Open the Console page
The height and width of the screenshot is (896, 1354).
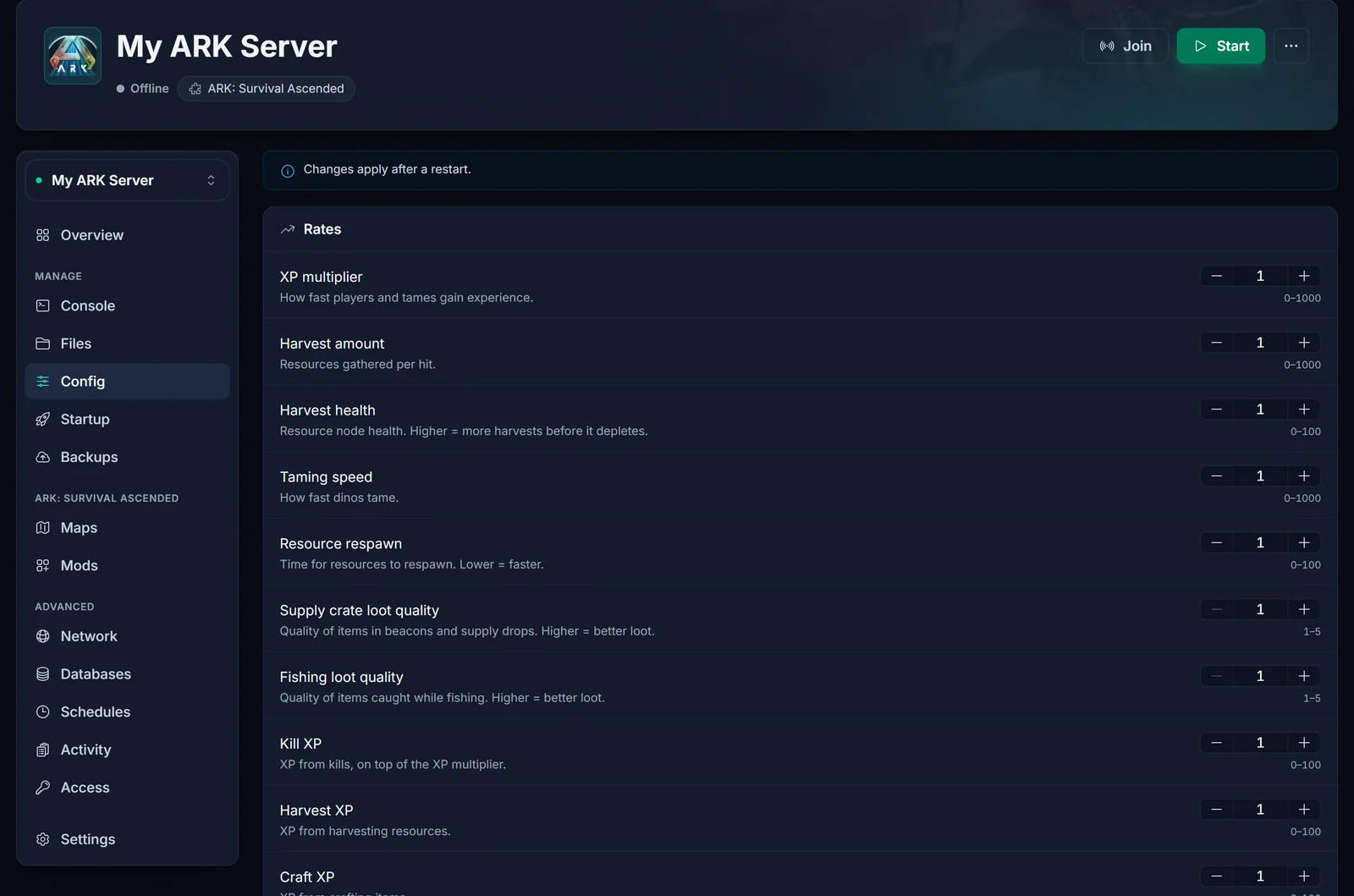pyautogui.click(x=127, y=305)
